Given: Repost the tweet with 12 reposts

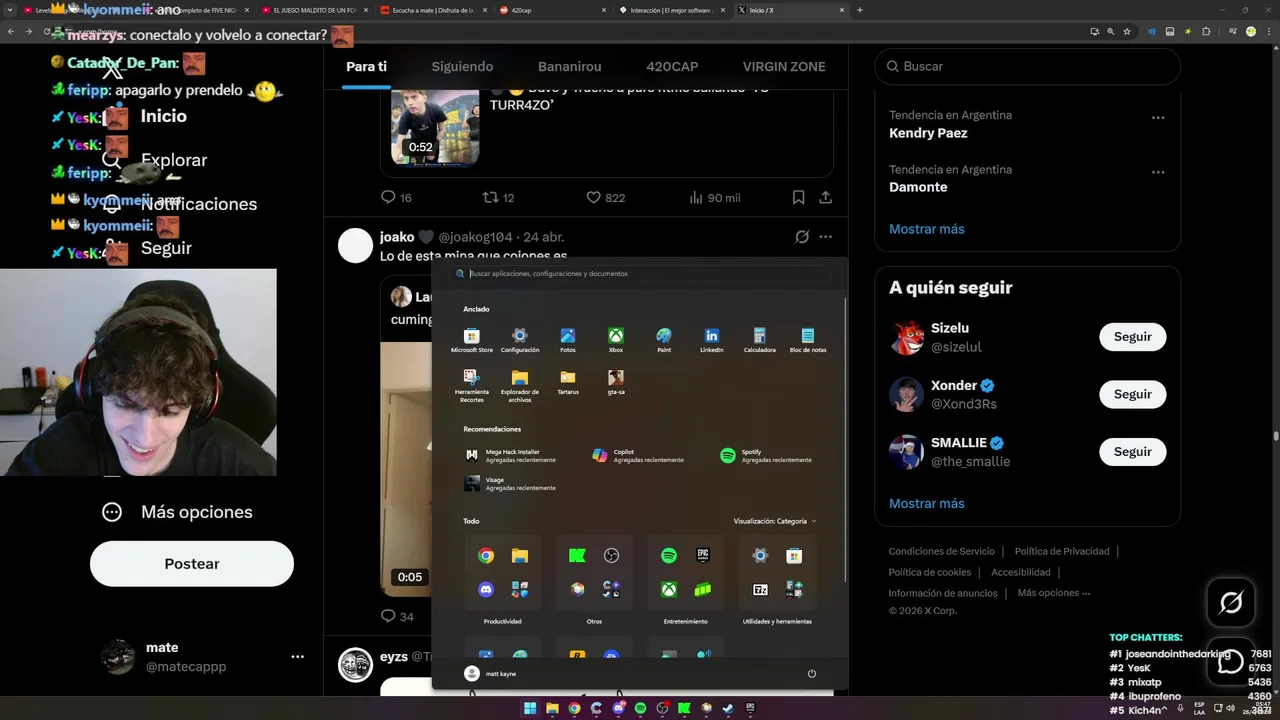Looking at the screenshot, I should pyautogui.click(x=498, y=198).
